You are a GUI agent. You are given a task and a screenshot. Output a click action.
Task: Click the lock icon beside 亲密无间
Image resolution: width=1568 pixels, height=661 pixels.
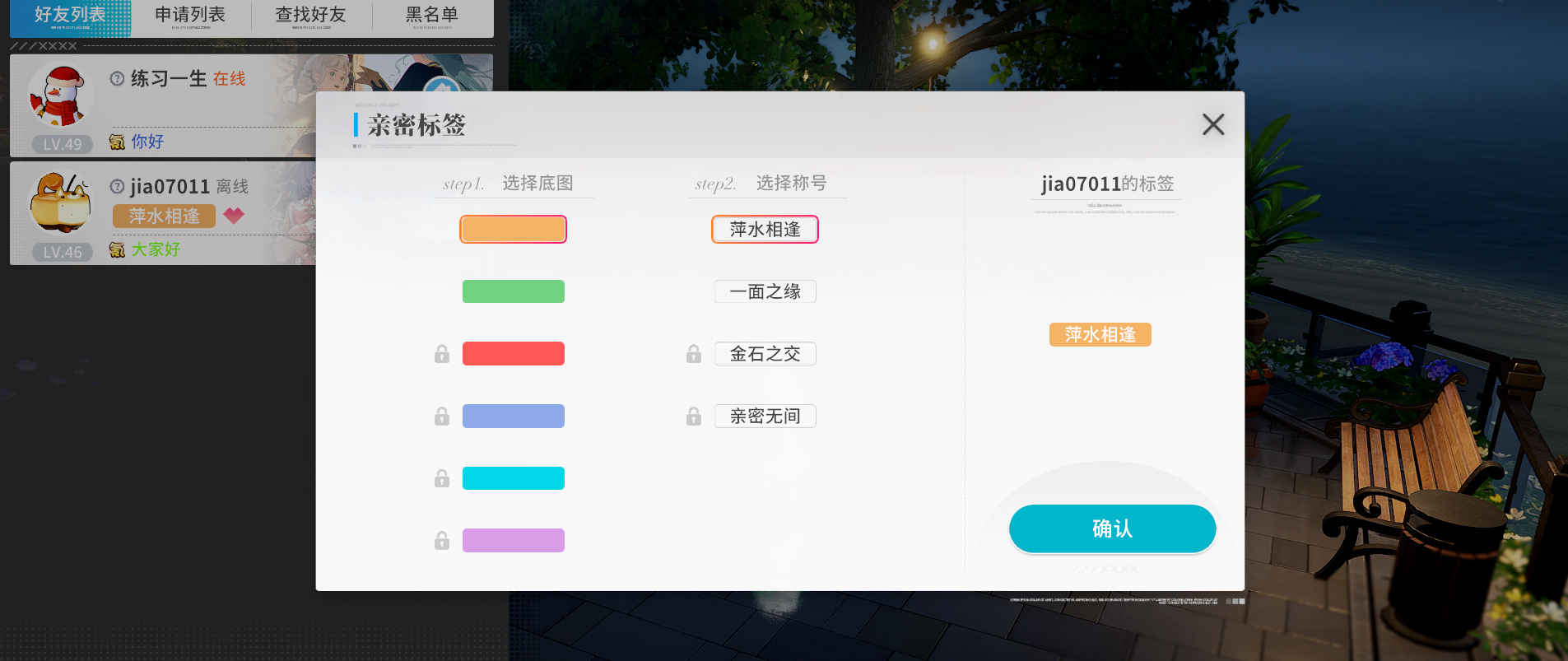[694, 417]
